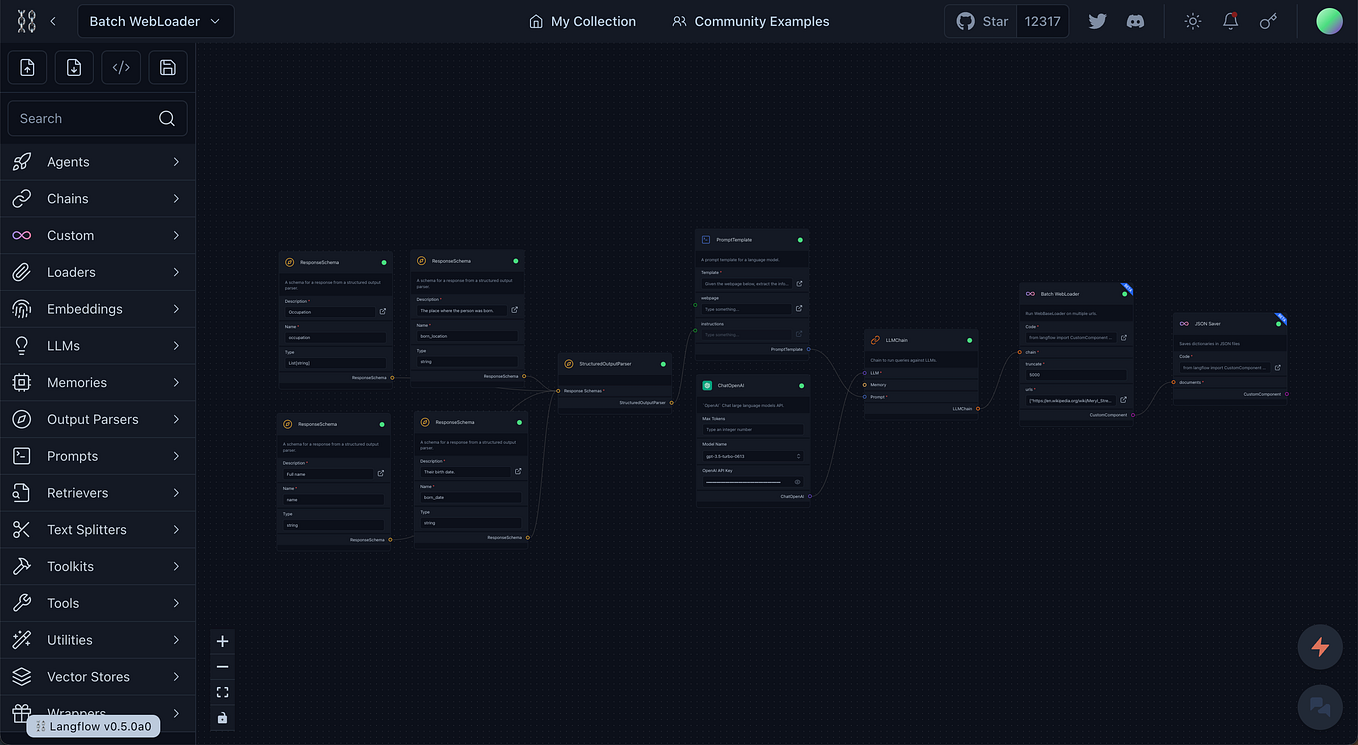This screenshot has width=1358, height=745.
Task: Reveal the OpenAI API Key in ChatOpenAI node
Action: [x=798, y=482]
